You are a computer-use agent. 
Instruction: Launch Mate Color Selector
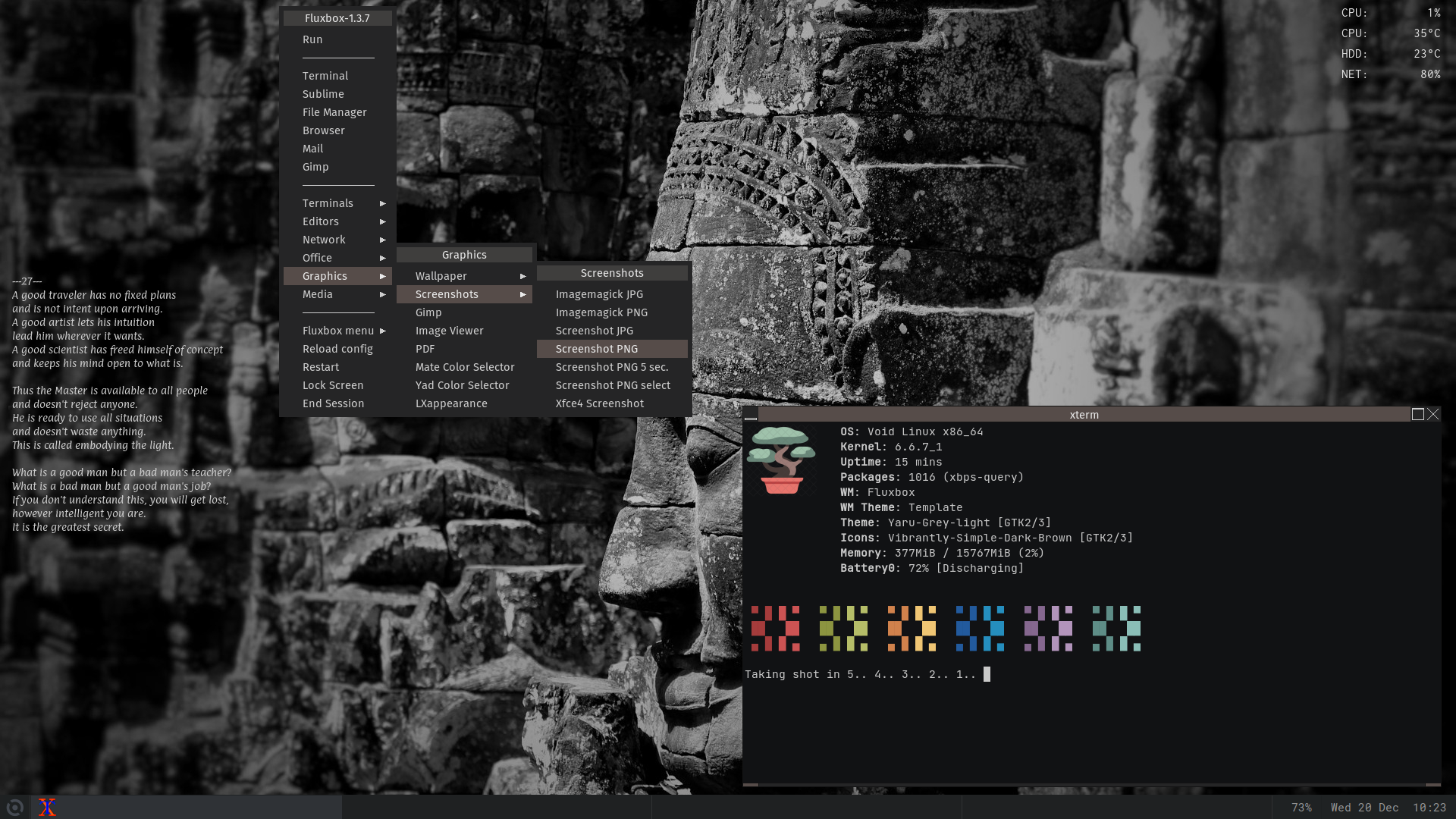[x=464, y=367]
